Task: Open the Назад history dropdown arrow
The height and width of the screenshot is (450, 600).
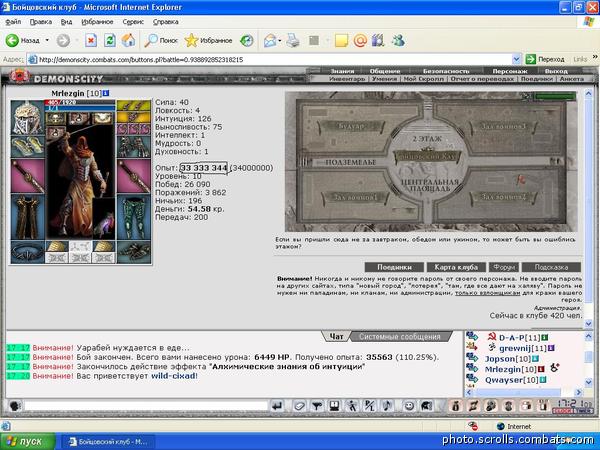Action: 47,40
